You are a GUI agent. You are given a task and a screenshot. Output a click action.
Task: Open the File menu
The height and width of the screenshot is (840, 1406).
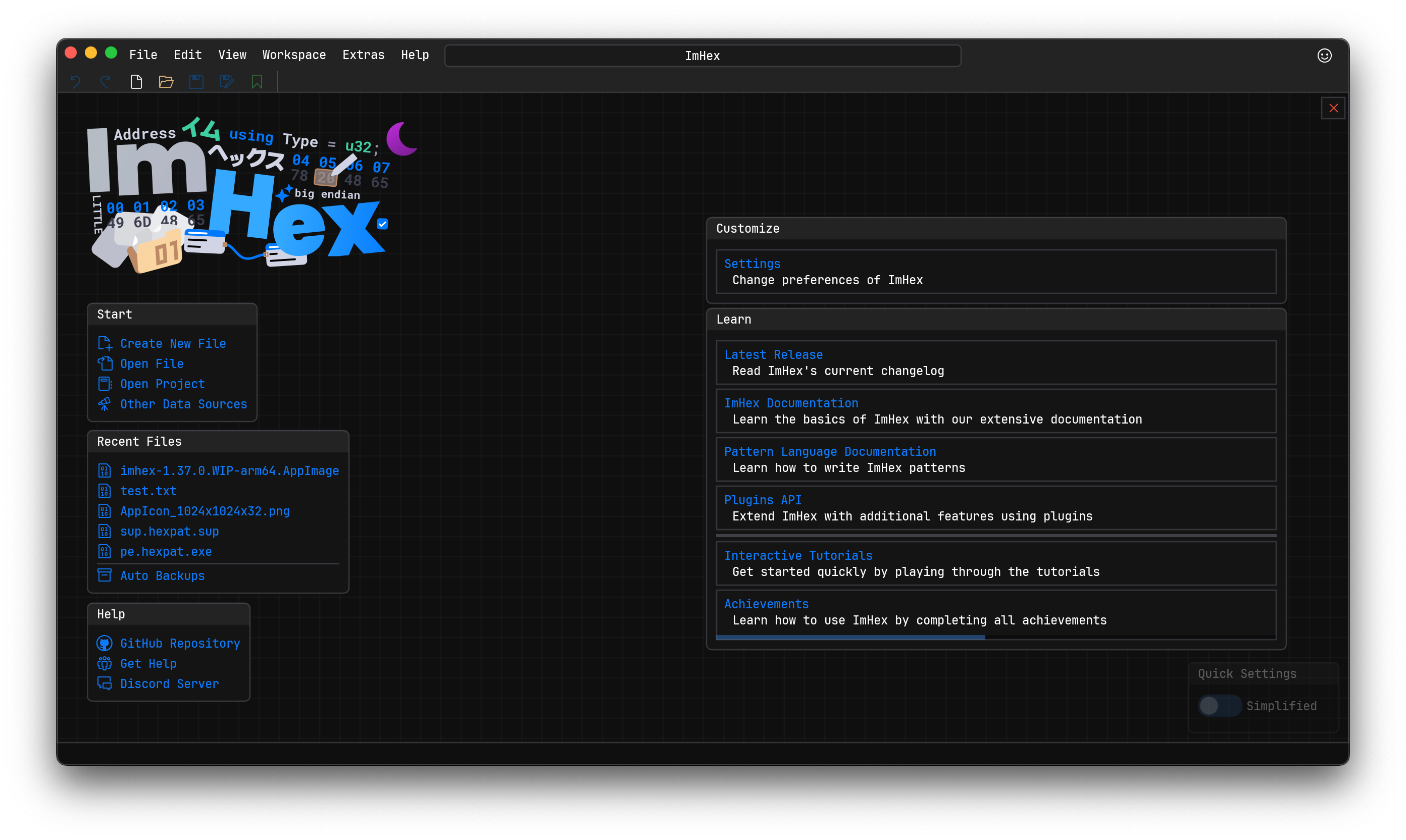point(143,55)
